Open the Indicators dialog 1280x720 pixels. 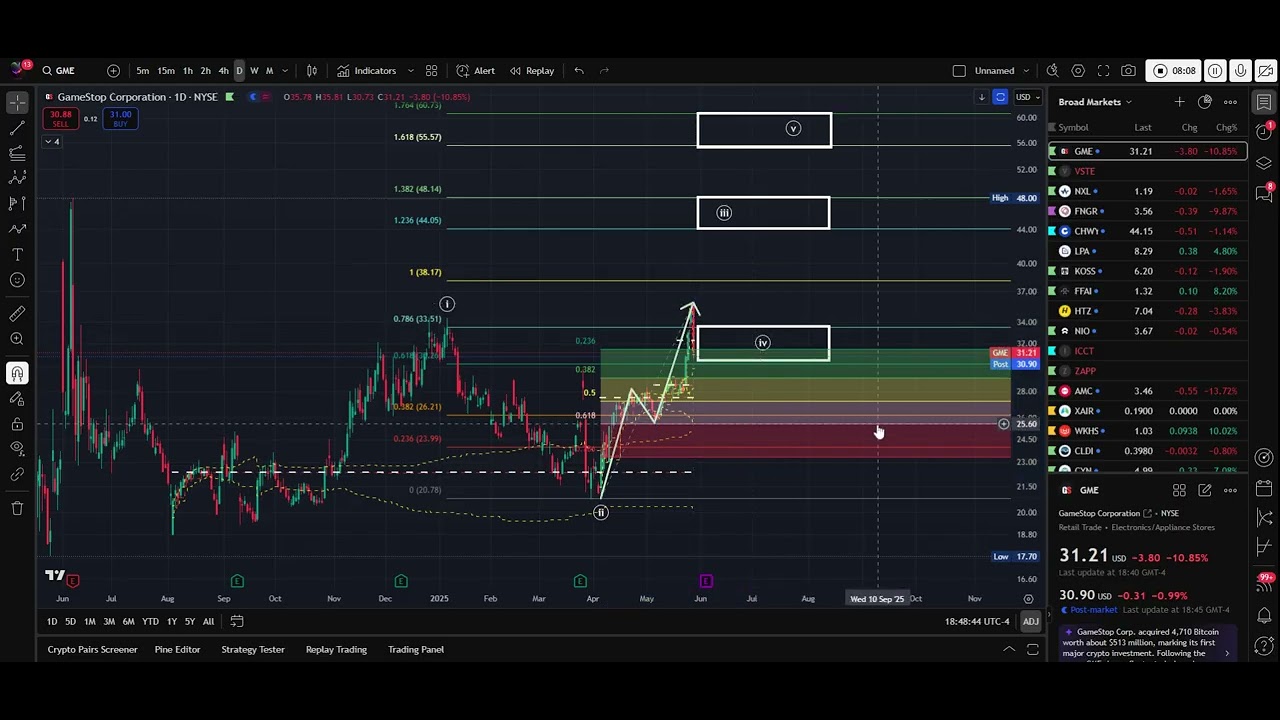click(367, 71)
